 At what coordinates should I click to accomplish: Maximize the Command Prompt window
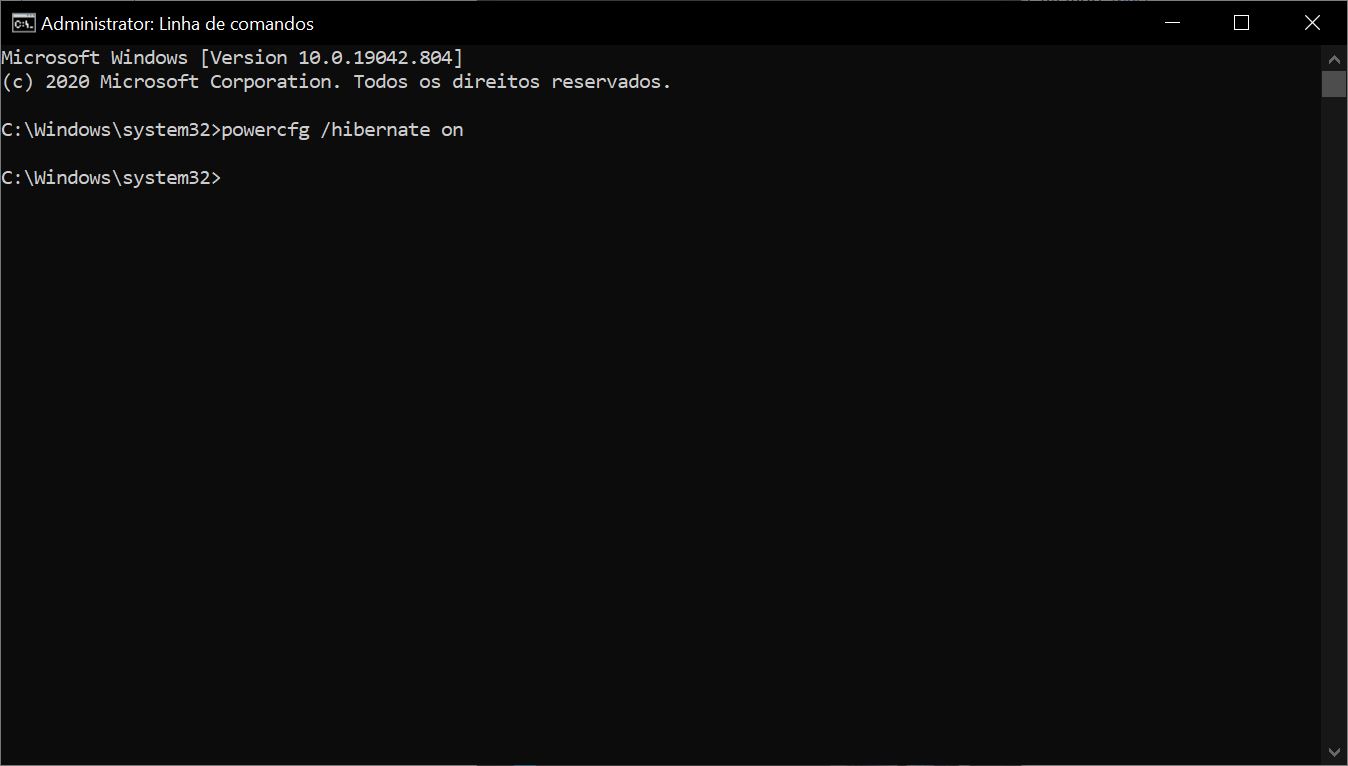1241,23
